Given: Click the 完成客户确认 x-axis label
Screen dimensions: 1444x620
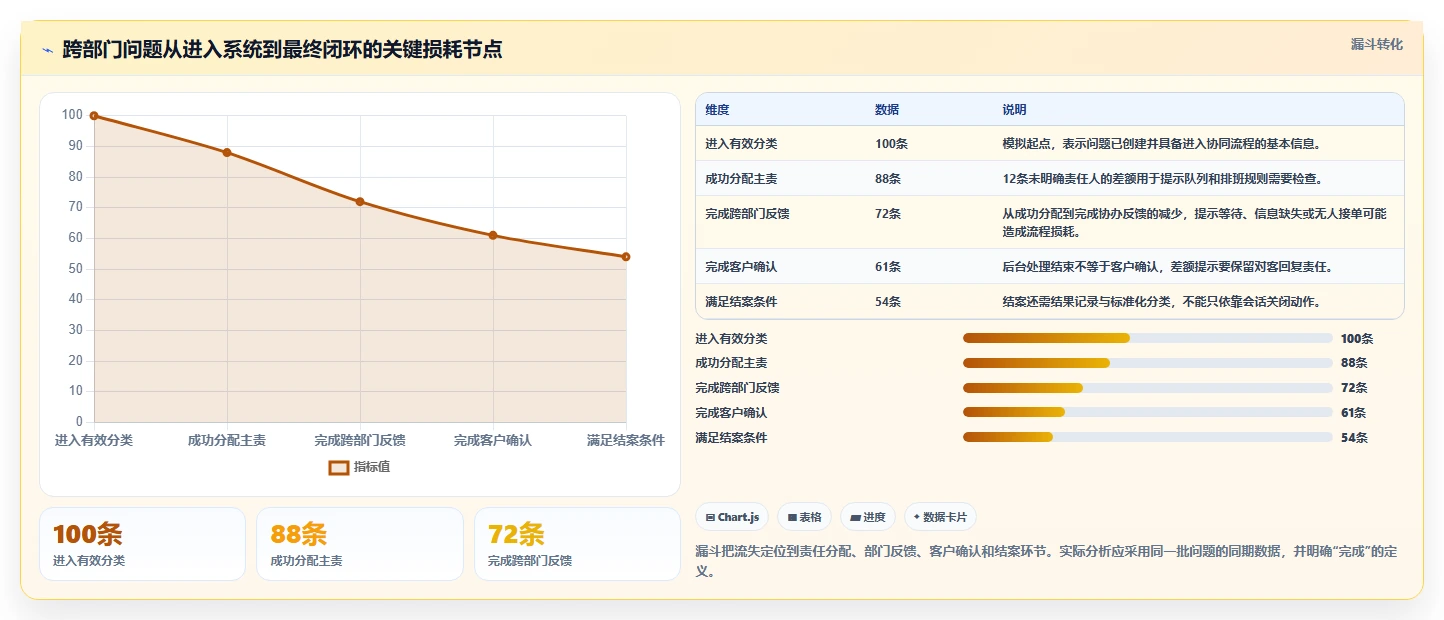Looking at the screenshot, I should pos(493,440).
